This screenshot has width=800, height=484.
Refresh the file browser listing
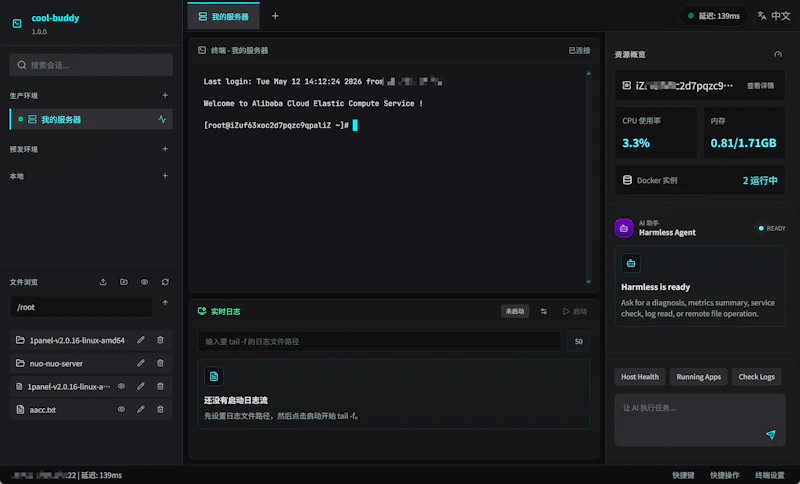click(x=165, y=282)
